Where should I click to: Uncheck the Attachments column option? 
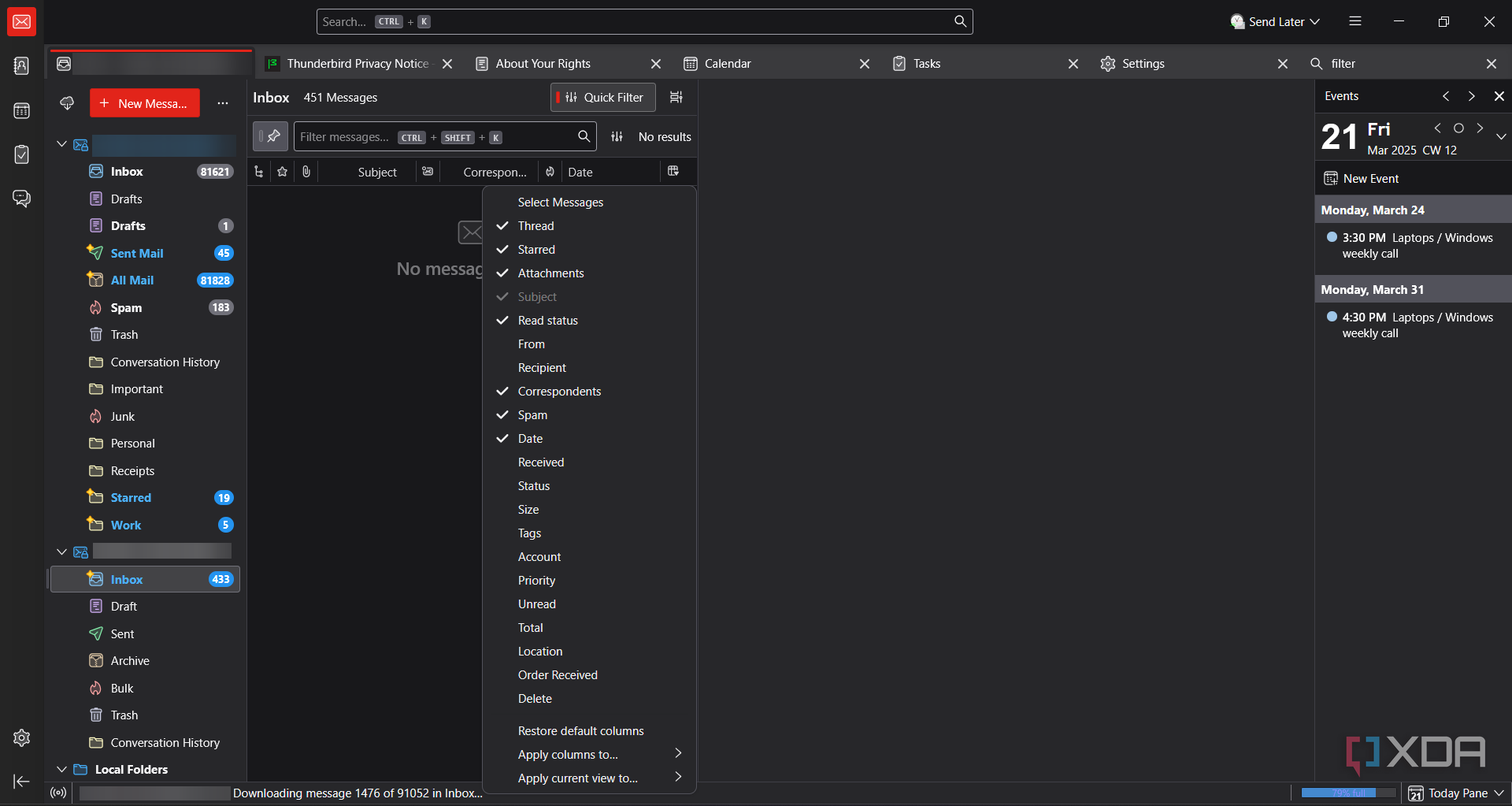pyautogui.click(x=589, y=273)
